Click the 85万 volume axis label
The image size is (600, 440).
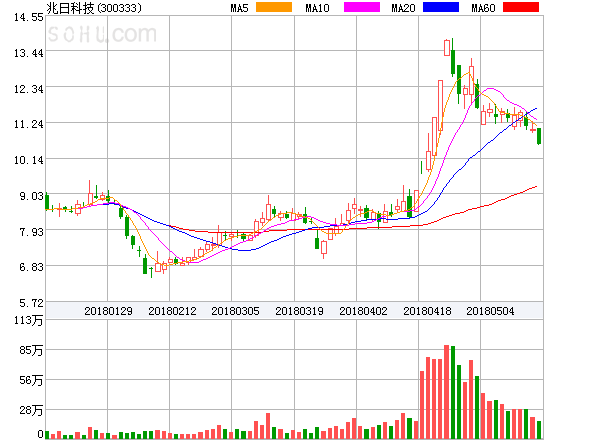click(31, 350)
